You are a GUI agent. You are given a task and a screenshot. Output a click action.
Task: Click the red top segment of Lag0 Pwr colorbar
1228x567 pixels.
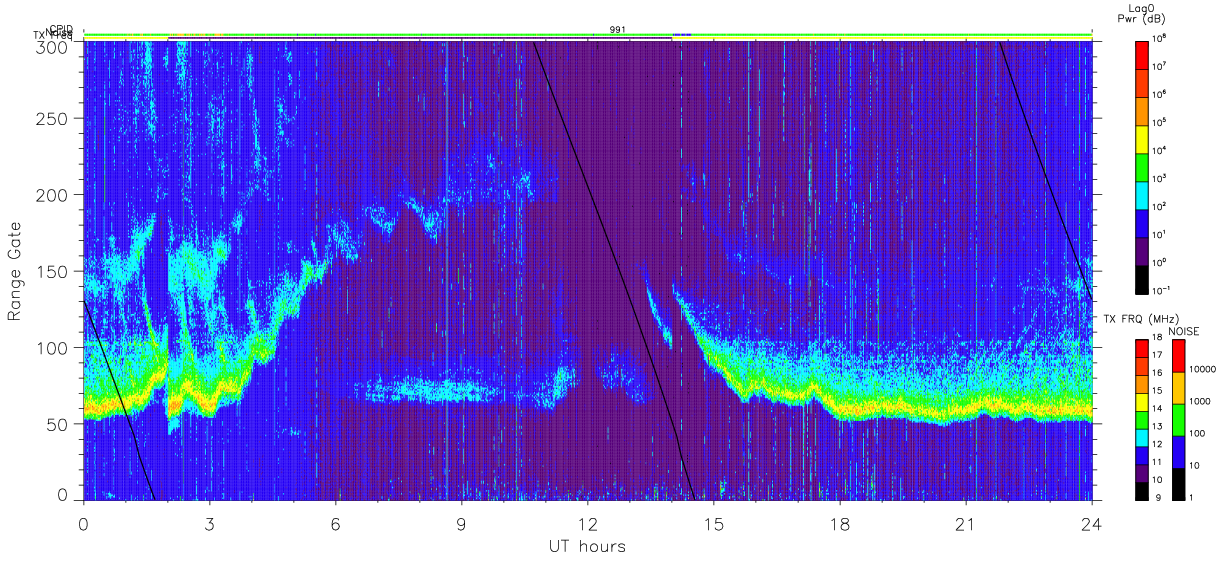tap(1142, 53)
